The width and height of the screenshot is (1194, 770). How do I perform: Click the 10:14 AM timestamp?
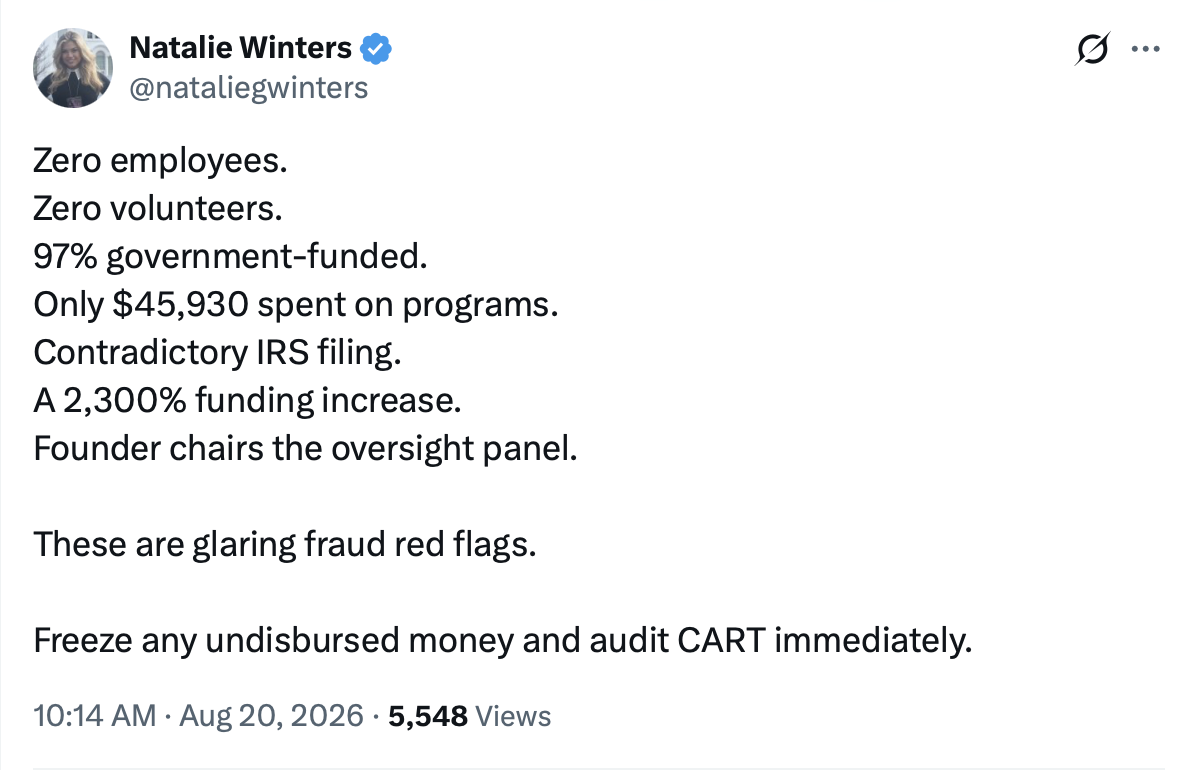[94, 716]
